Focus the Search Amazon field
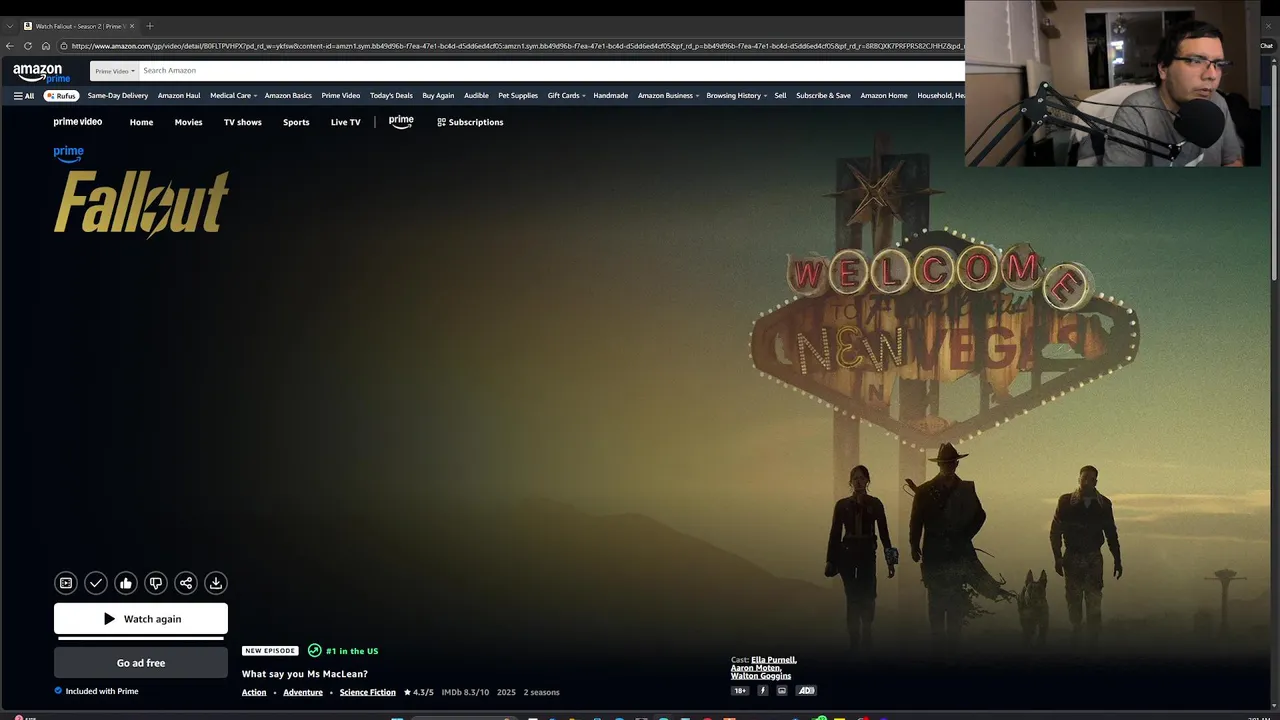The width and height of the screenshot is (1280, 720). click(550, 71)
